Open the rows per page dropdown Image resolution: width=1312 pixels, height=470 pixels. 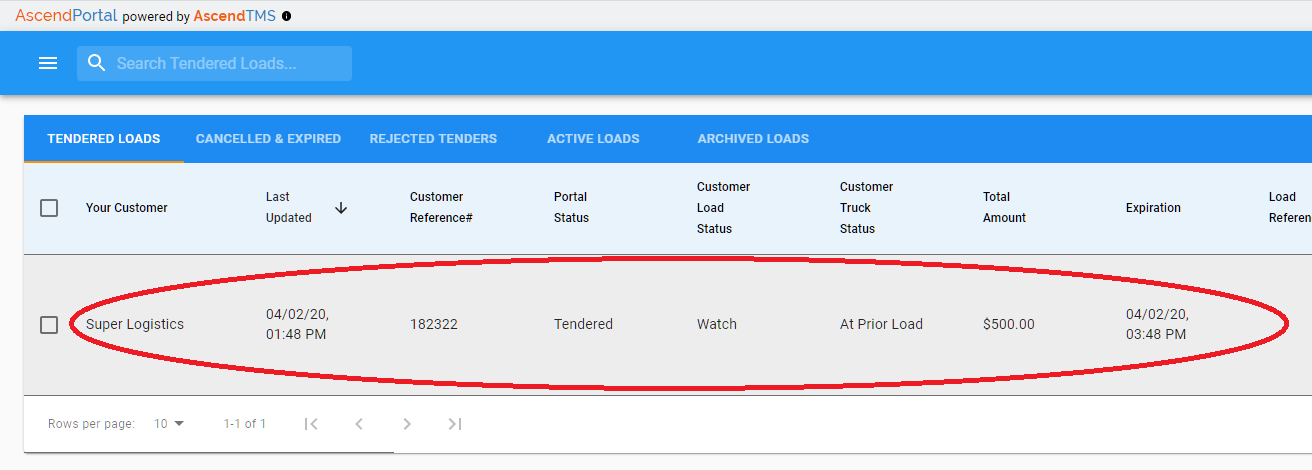tap(169, 424)
